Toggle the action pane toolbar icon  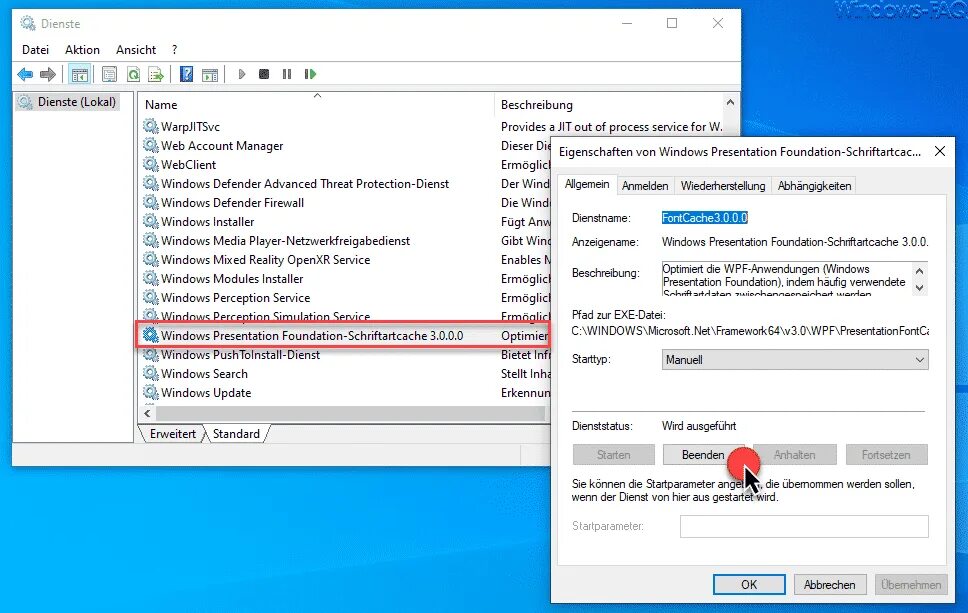[x=210, y=75]
